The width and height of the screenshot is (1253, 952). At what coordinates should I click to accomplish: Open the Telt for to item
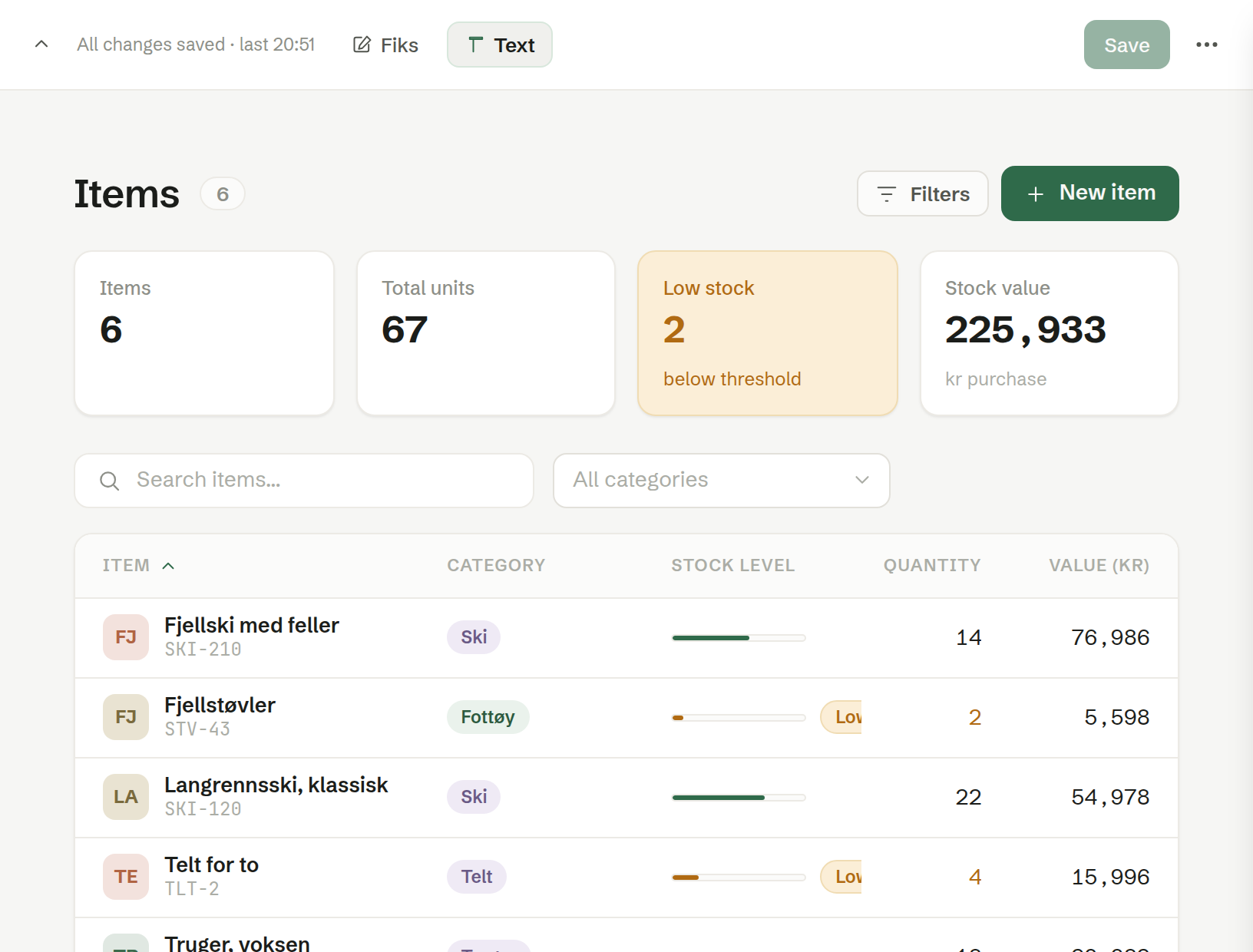(x=212, y=865)
